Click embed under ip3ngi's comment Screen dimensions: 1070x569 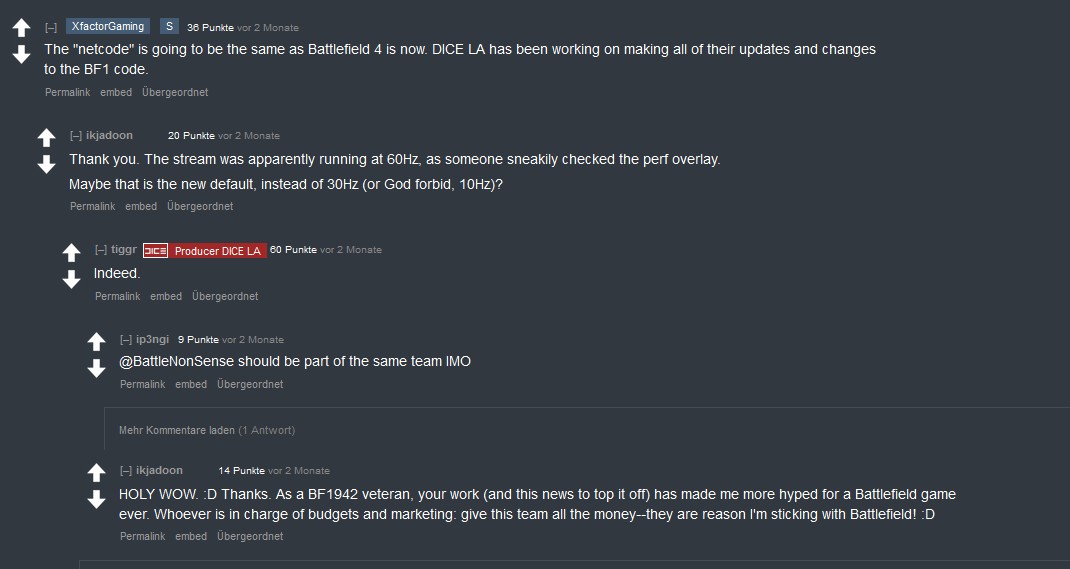point(191,384)
